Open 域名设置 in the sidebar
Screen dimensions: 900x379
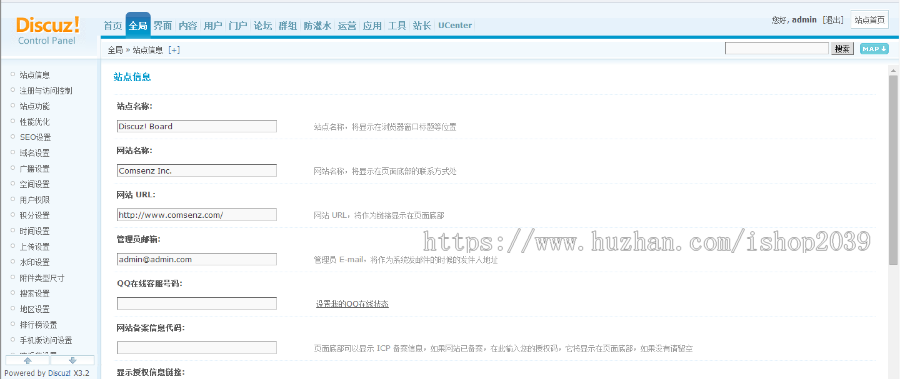34,153
